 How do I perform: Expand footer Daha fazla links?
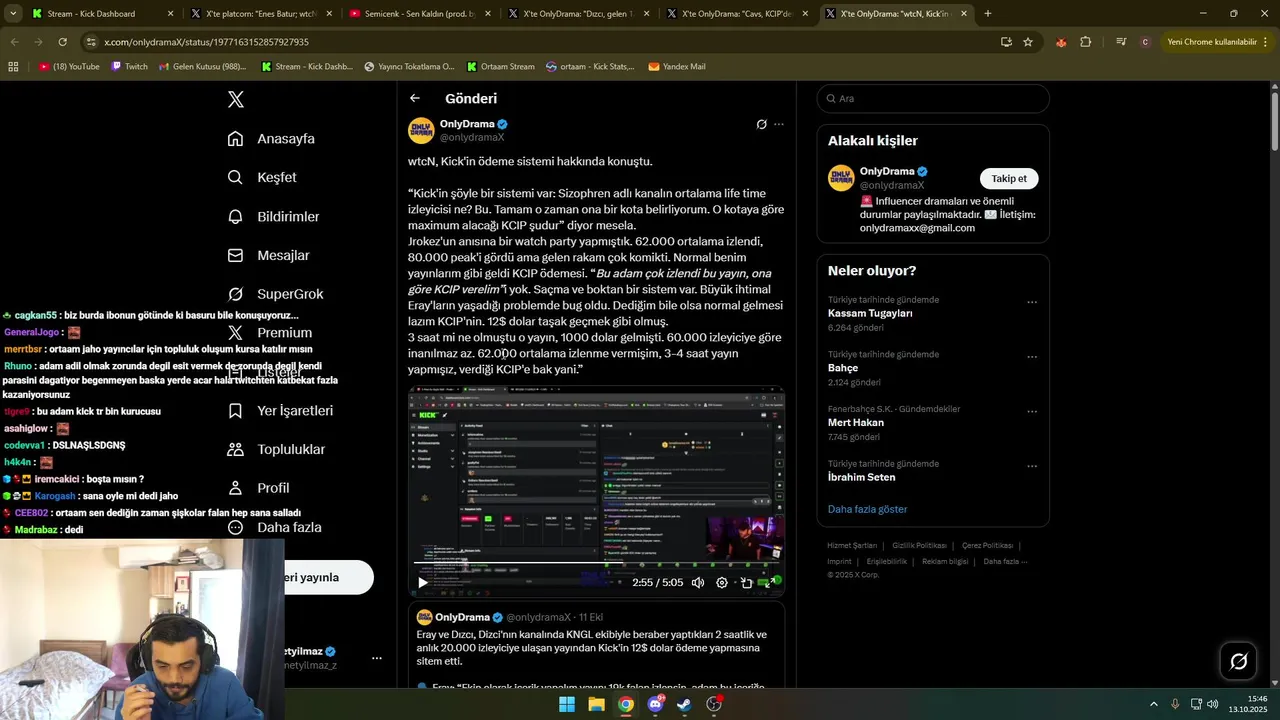(1004, 561)
